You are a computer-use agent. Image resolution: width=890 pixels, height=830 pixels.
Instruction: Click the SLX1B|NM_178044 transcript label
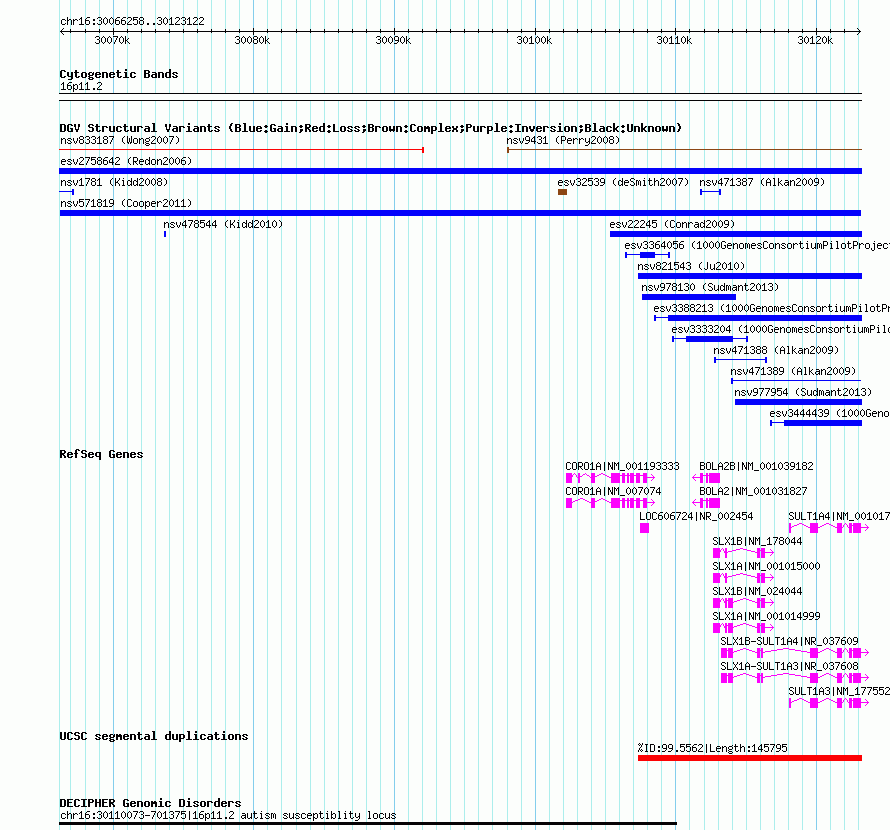(x=757, y=541)
